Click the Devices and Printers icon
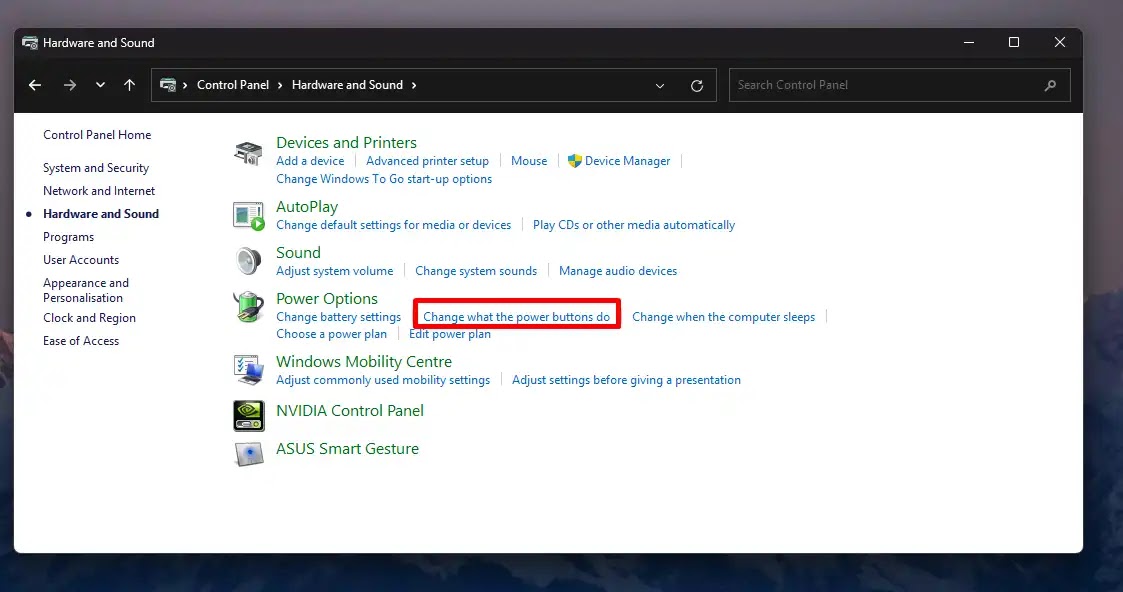 tap(249, 152)
